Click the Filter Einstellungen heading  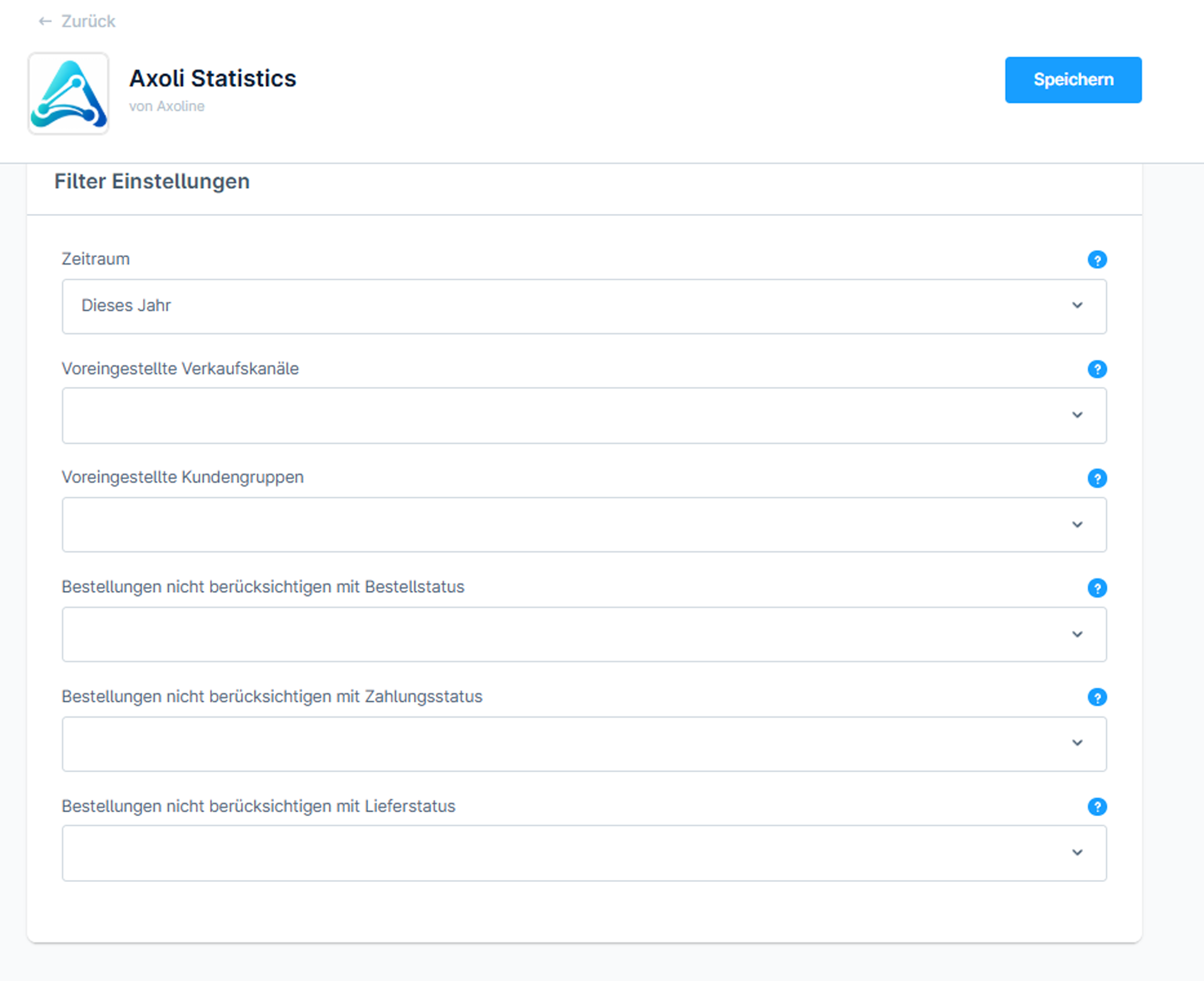[x=152, y=181]
